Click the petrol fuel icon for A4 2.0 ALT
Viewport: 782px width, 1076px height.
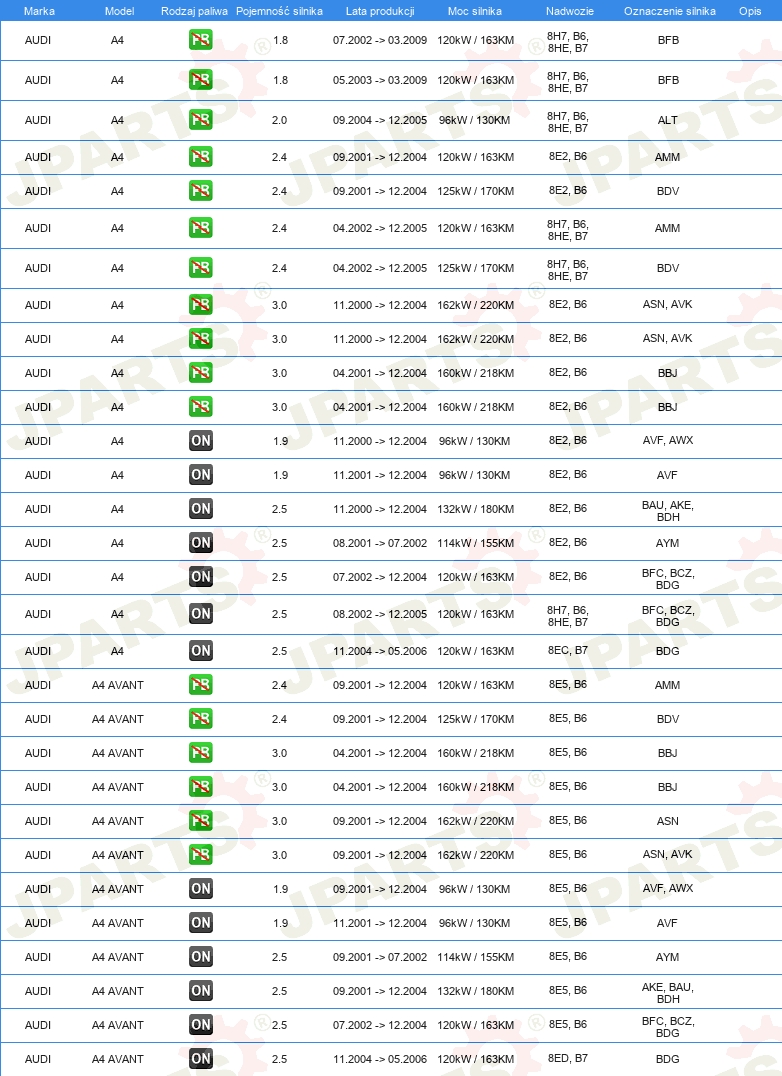pos(200,119)
